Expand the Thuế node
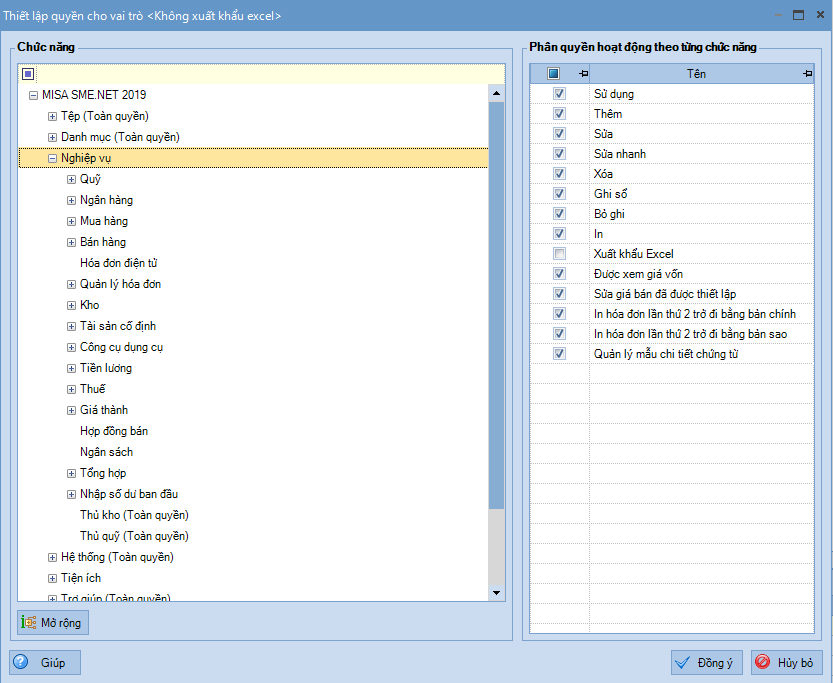This screenshot has height=683, width=833. pyautogui.click(x=71, y=389)
